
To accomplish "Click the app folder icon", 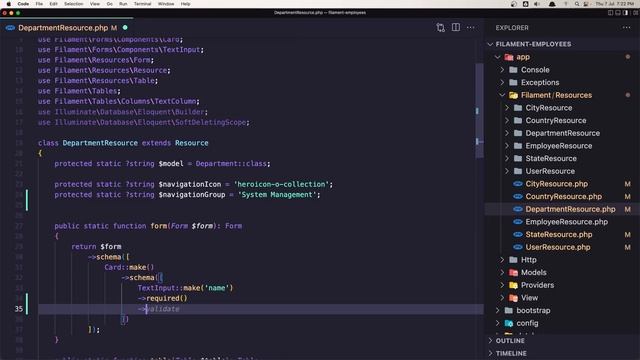I will (509, 57).
